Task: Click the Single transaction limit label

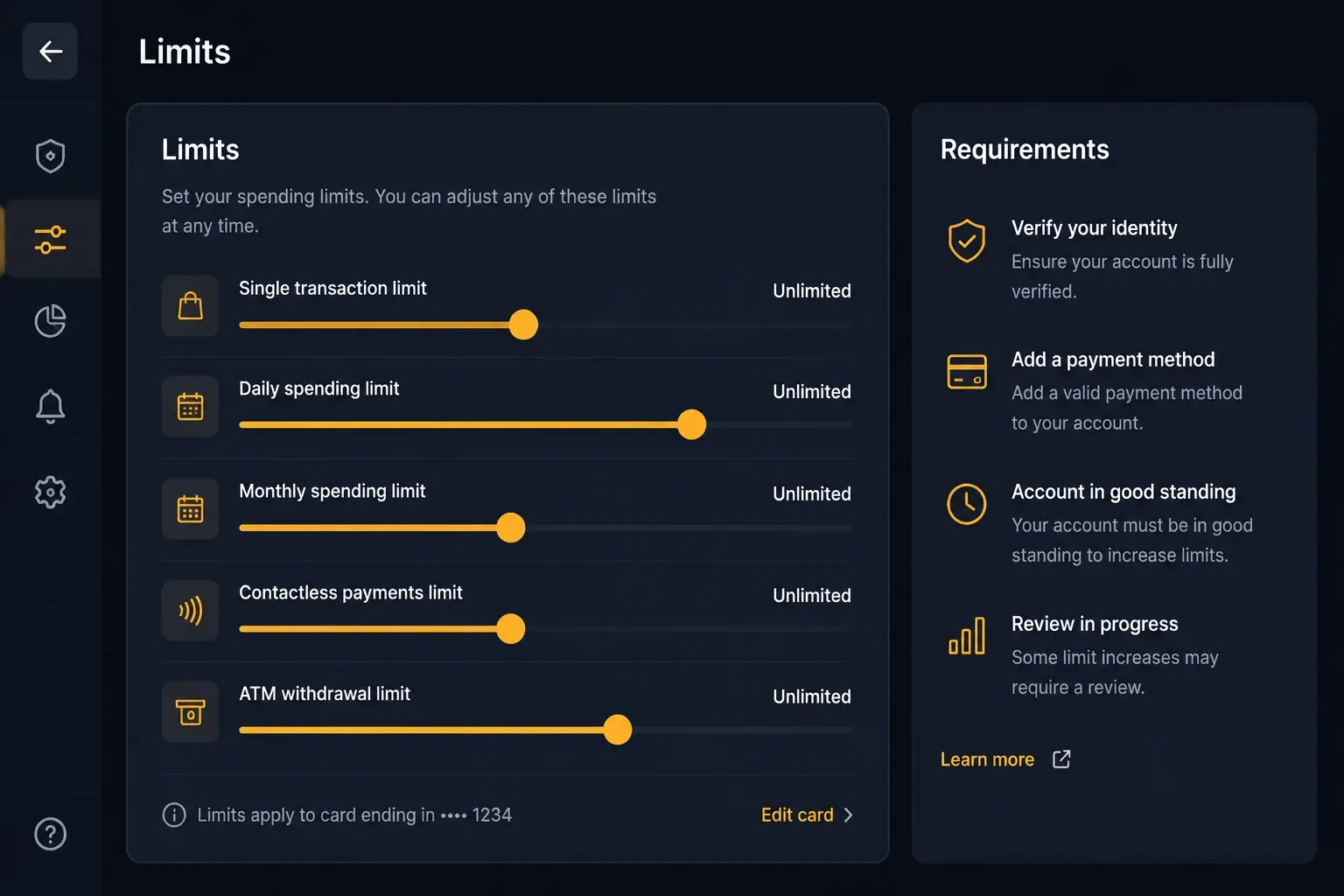Action: (x=332, y=288)
